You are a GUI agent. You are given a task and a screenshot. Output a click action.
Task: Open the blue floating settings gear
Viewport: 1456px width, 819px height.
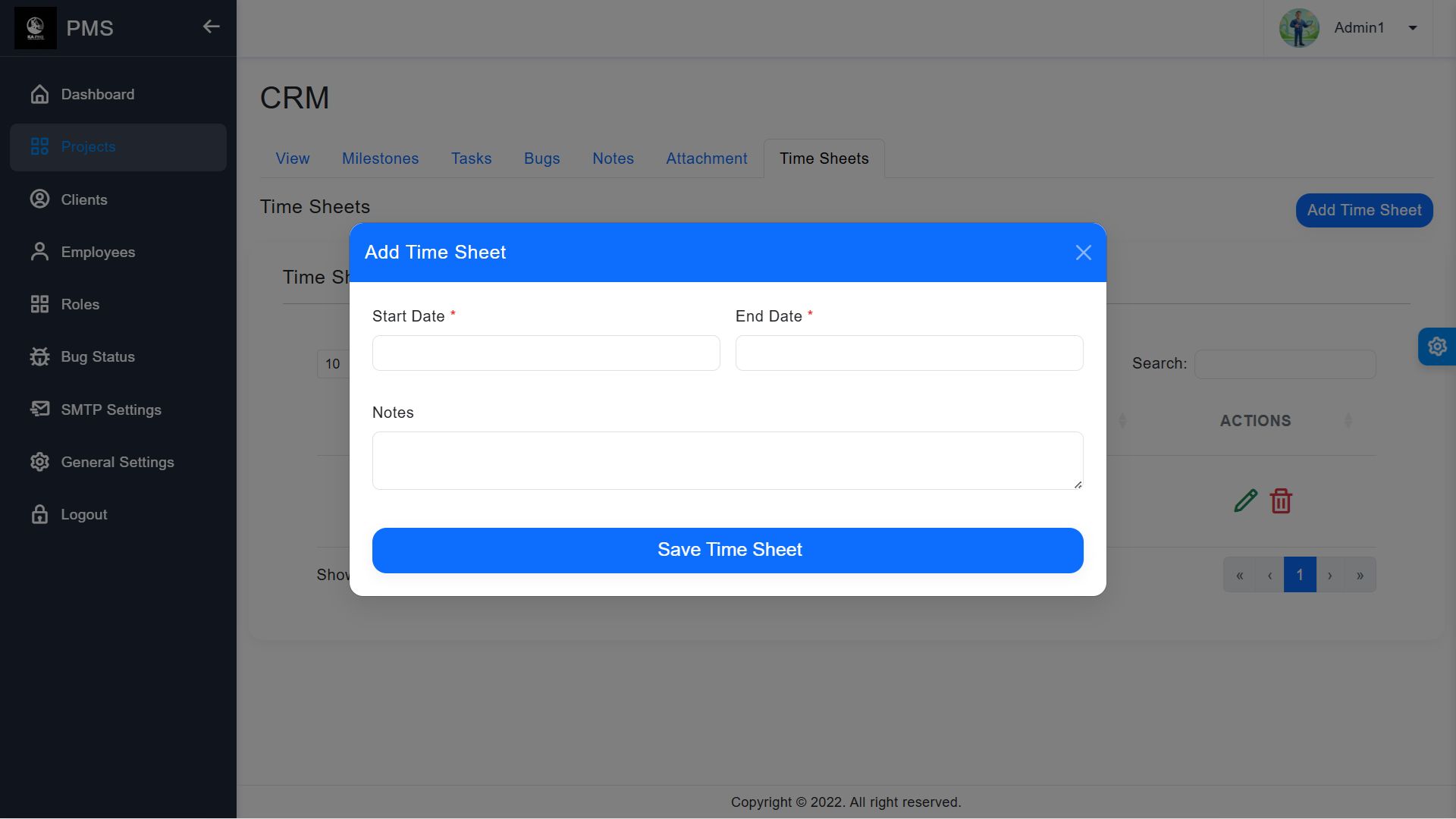1436,347
